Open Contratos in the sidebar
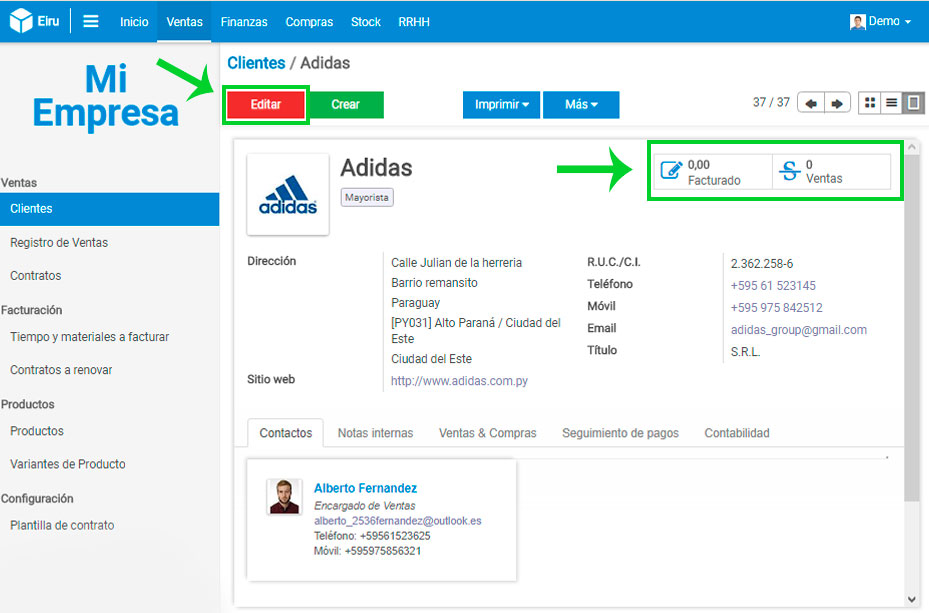Screen dimensions: 929x613 36,275
